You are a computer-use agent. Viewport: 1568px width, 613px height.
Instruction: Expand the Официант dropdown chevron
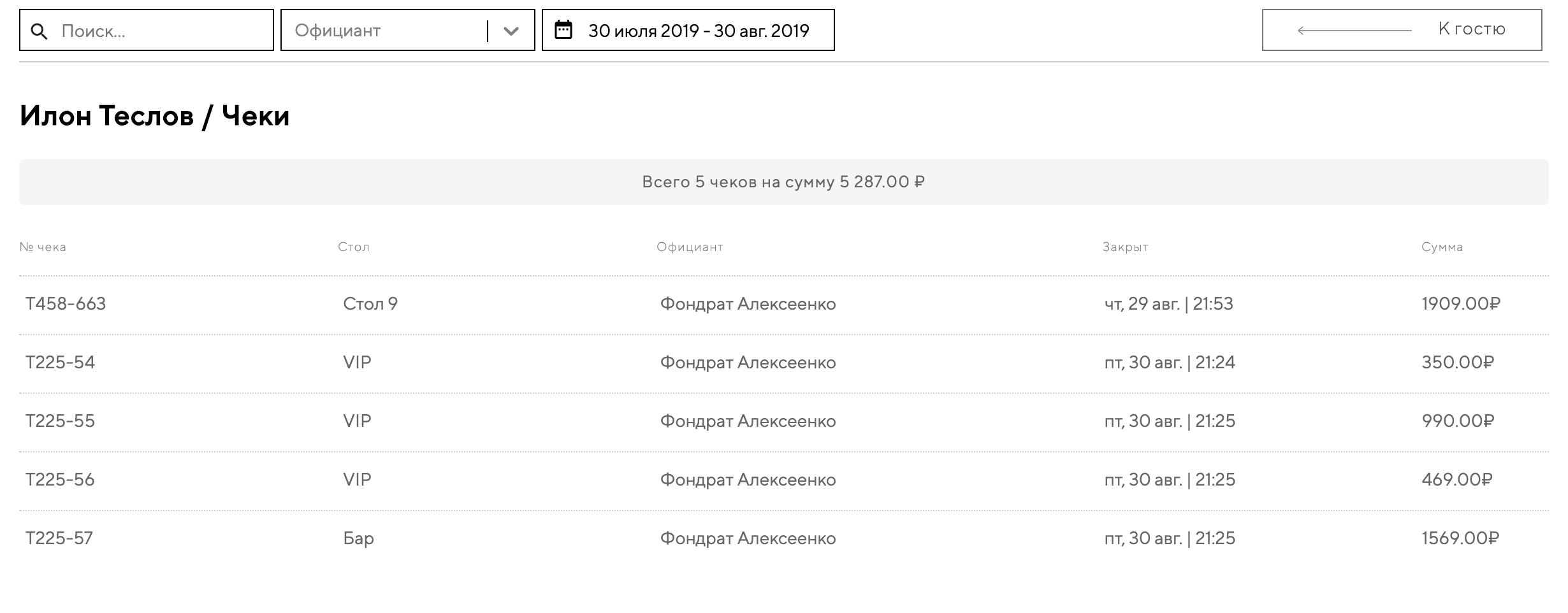(511, 31)
